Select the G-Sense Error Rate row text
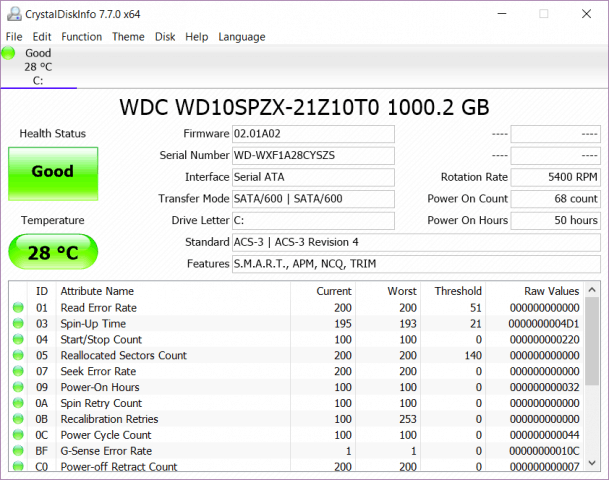Screen dimensions: 609x480 pos(106,451)
